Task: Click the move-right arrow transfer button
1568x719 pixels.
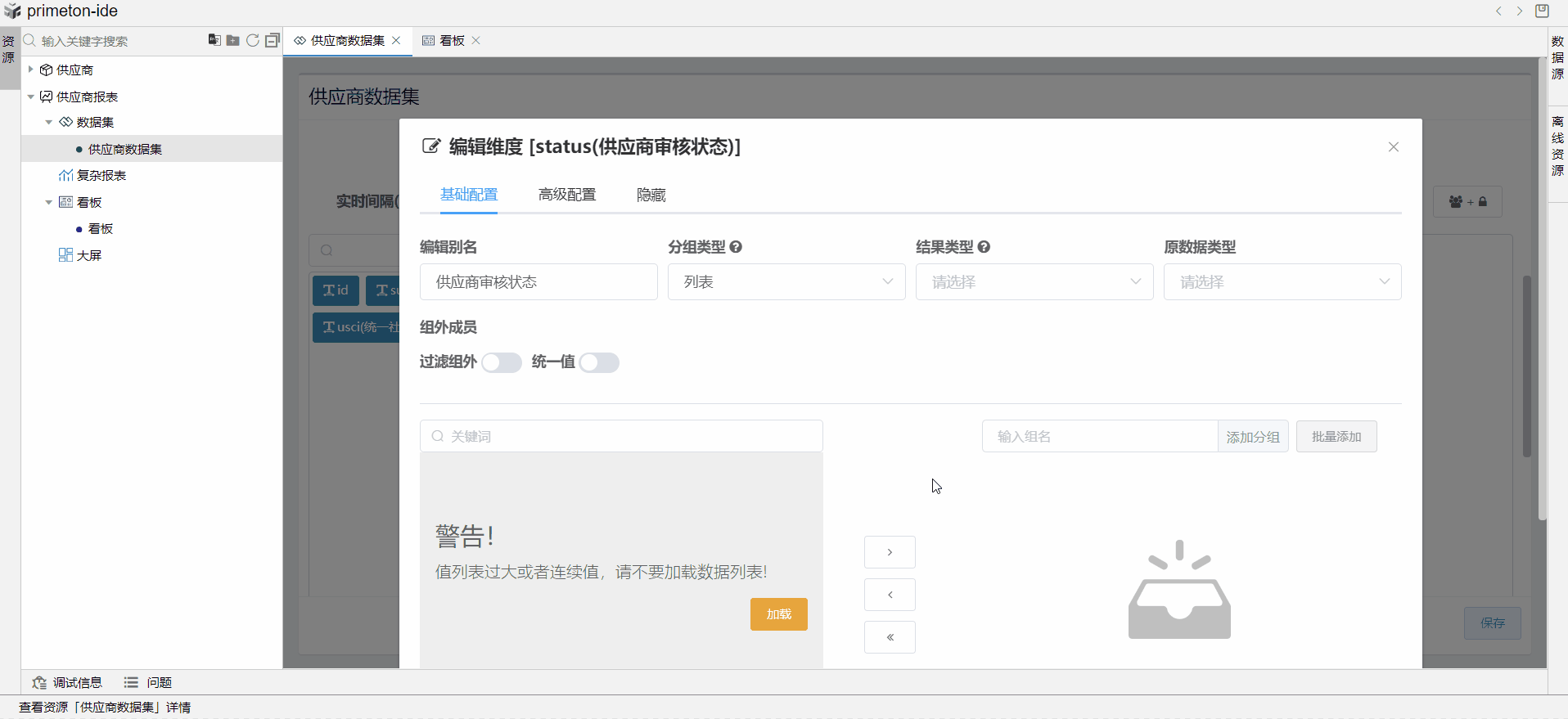Action: pos(890,552)
